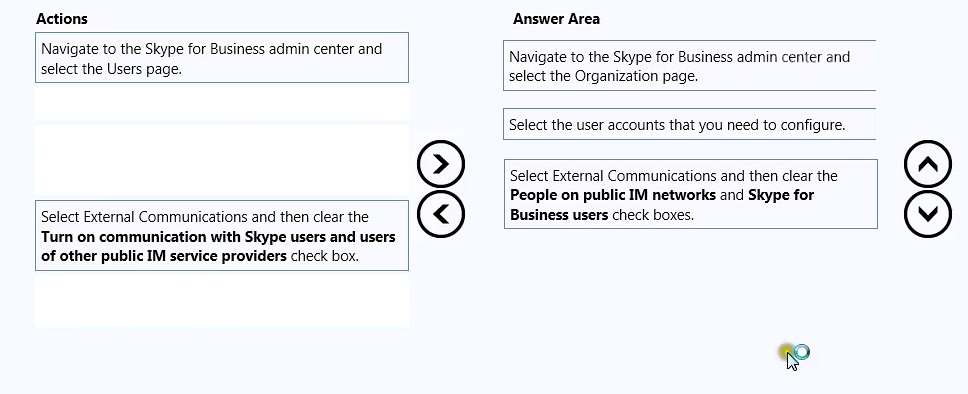Click bold 'of other public IM service providers' text
The image size is (968, 394).
164,256
